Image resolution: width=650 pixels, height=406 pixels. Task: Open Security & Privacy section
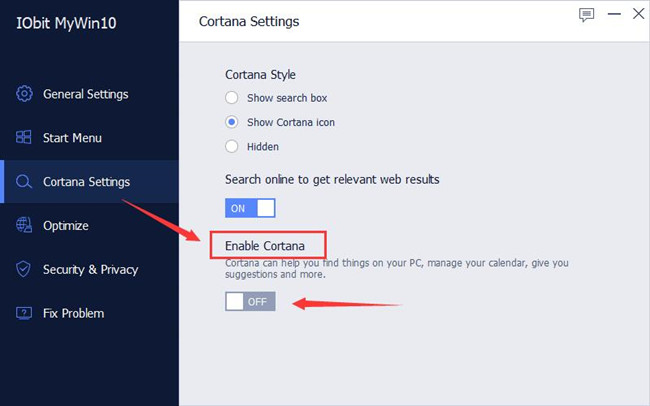(90, 270)
